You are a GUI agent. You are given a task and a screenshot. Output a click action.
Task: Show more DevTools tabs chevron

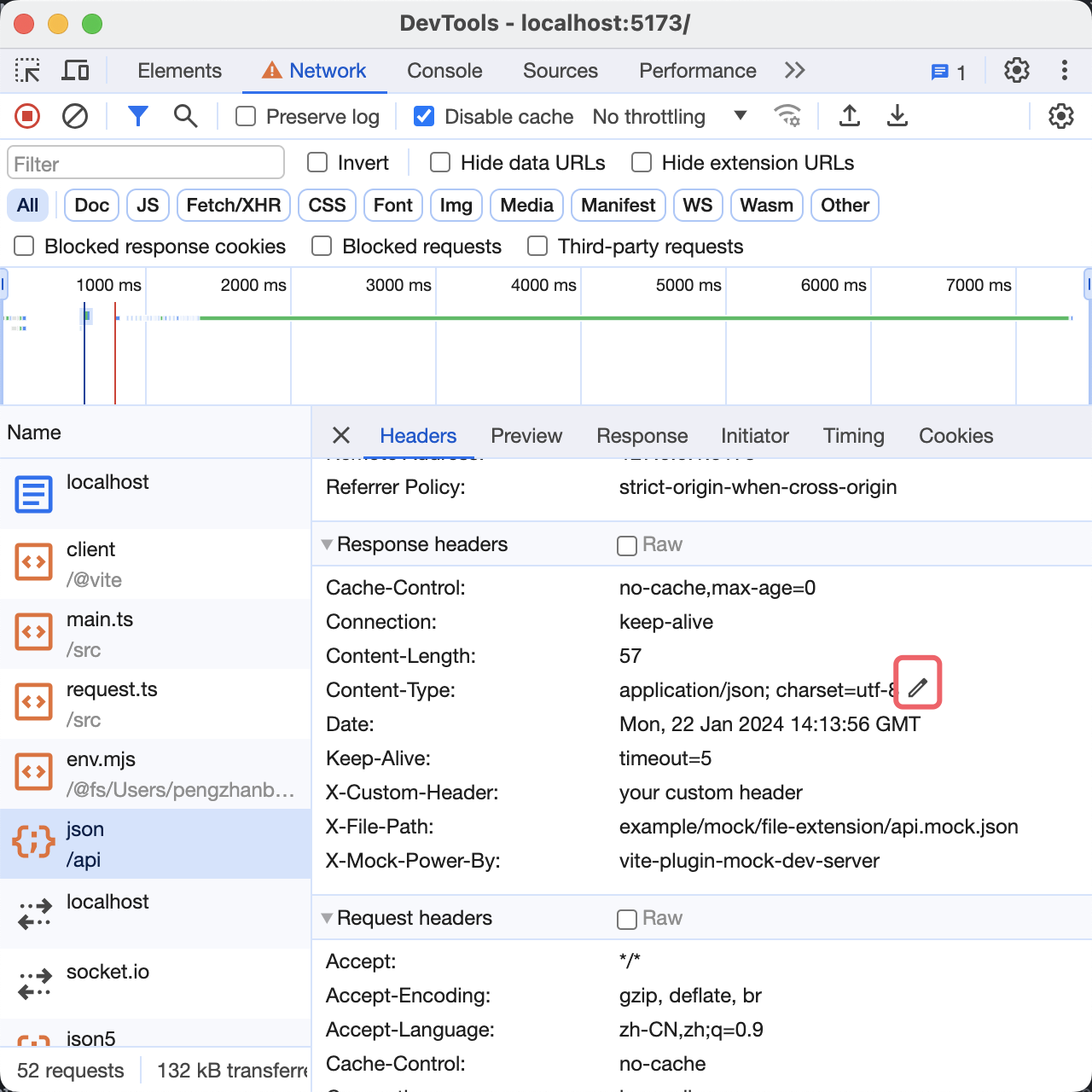pos(794,71)
